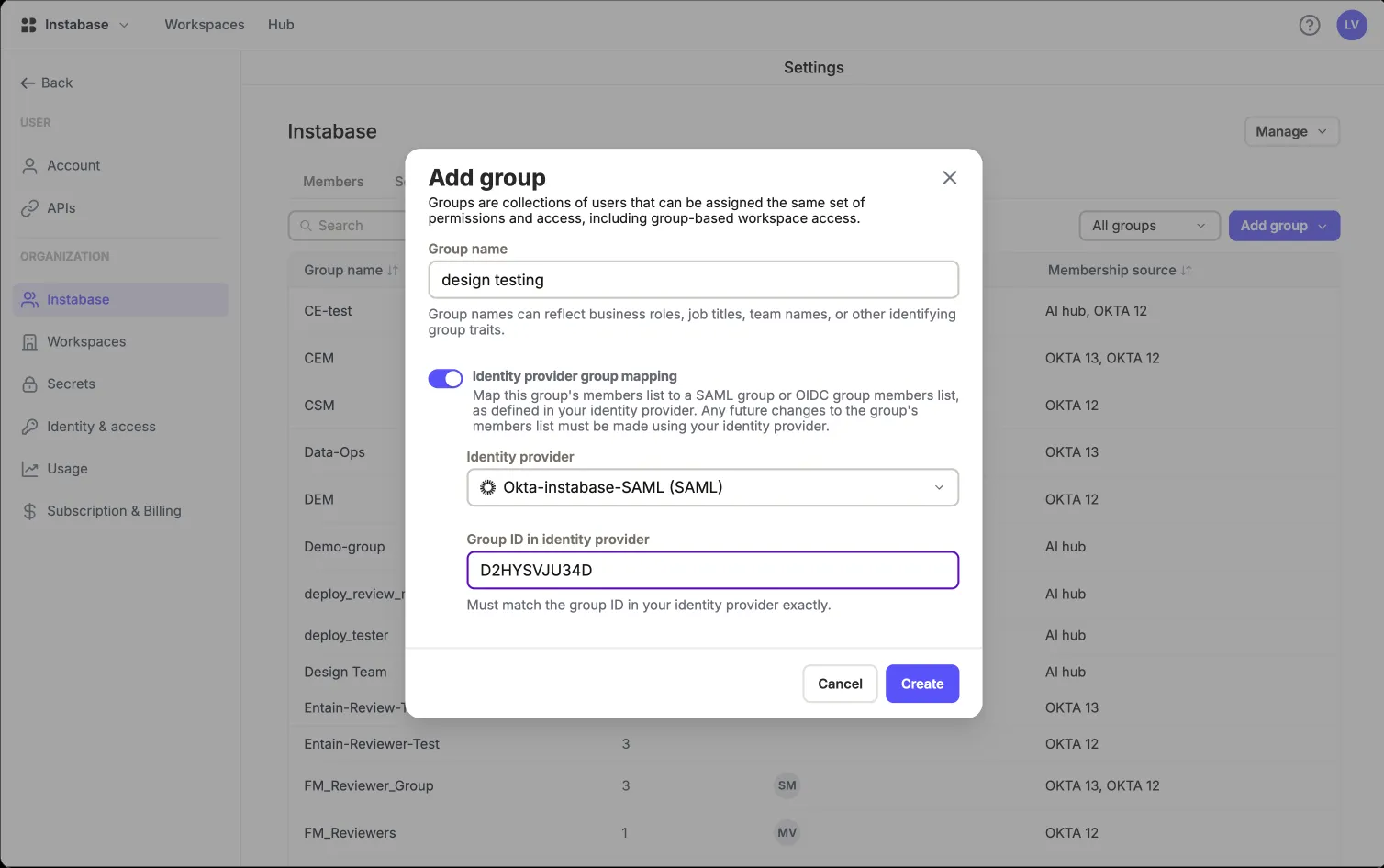The width and height of the screenshot is (1384, 868).
Task: Click the Data-Ops group name
Action: click(x=334, y=452)
